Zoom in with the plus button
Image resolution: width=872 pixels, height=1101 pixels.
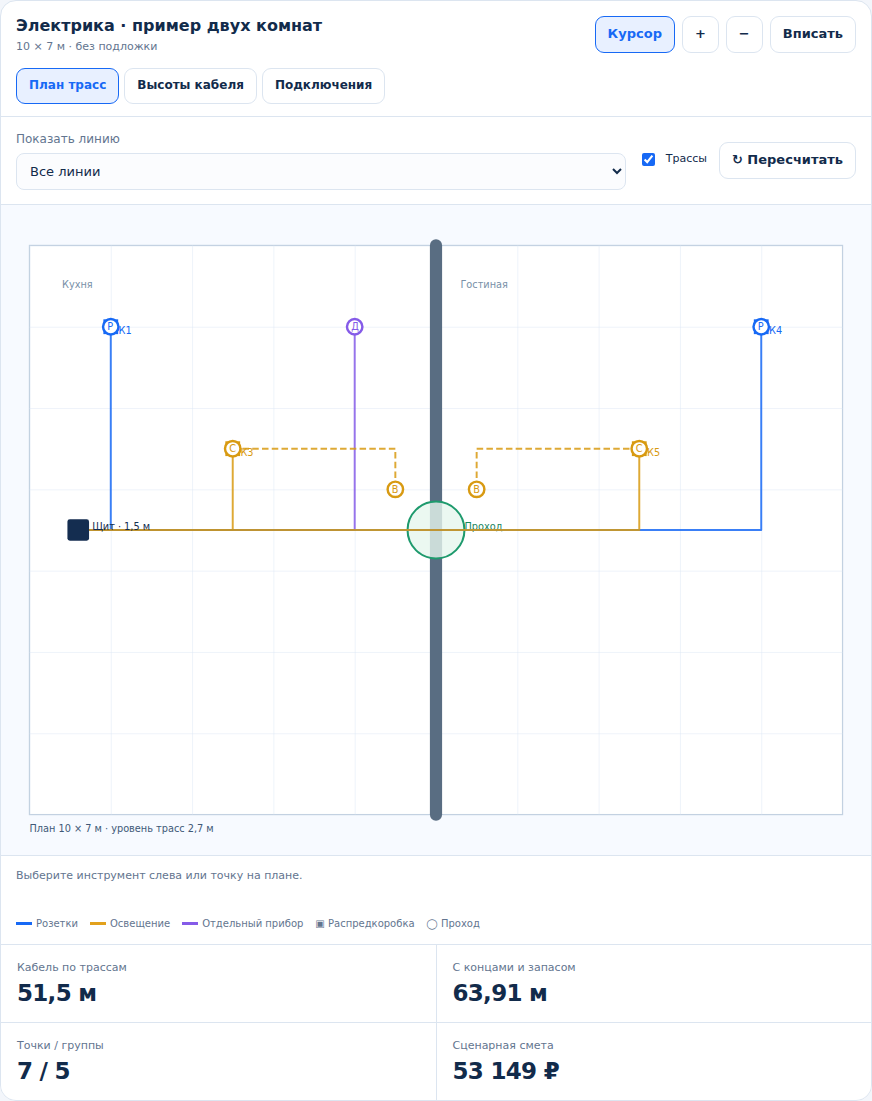click(x=700, y=34)
